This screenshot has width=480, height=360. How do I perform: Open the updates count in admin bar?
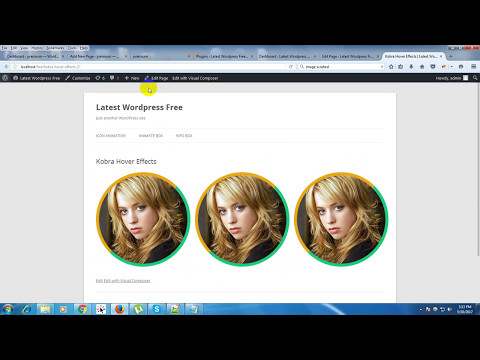click(x=100, y=78)
